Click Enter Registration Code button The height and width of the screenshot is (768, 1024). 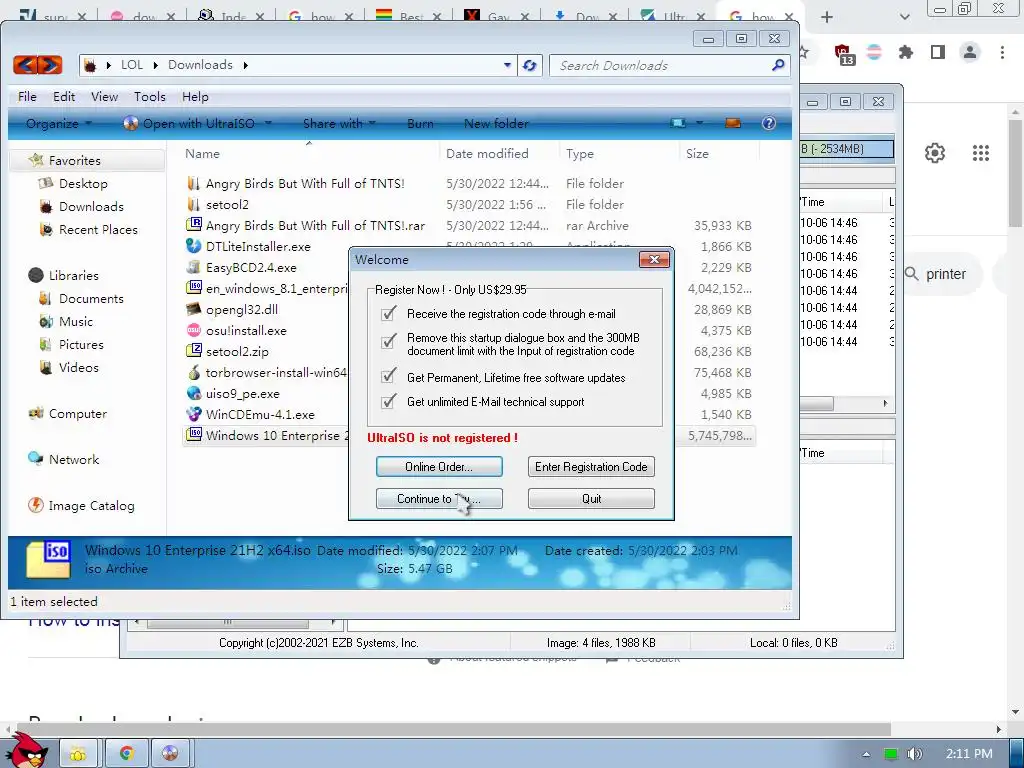click(x=591, y=466)
